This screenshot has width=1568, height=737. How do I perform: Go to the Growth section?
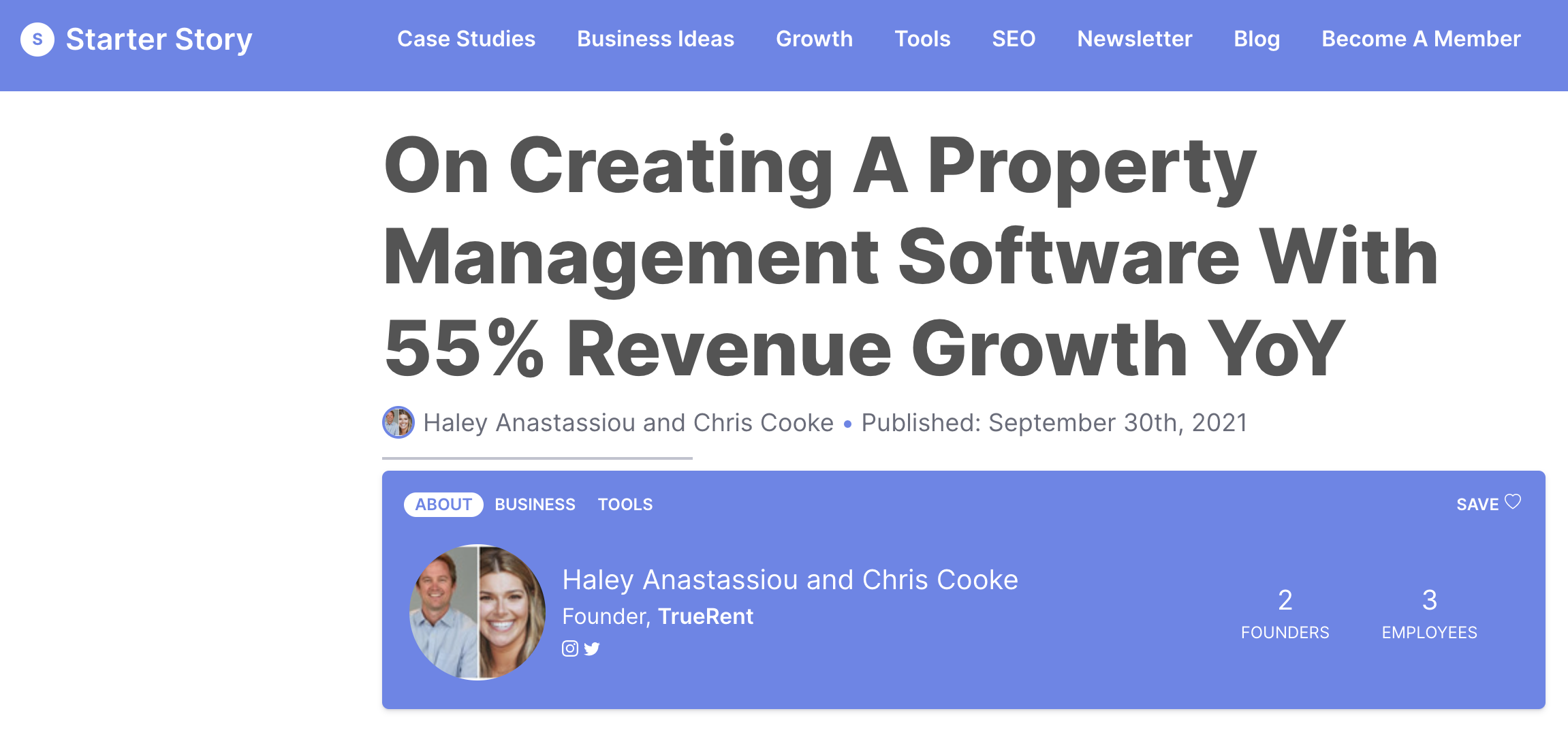[x=814, y=39]
